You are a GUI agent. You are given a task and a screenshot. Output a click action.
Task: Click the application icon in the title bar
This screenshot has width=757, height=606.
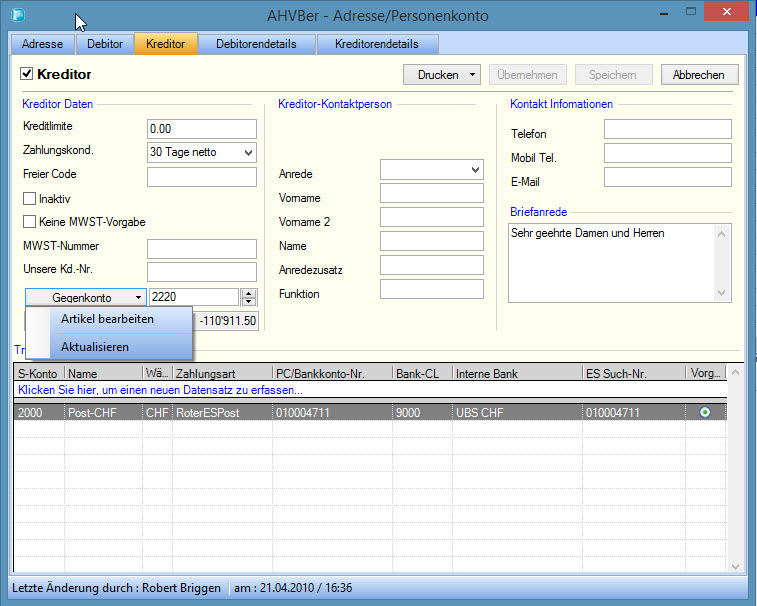17,15
